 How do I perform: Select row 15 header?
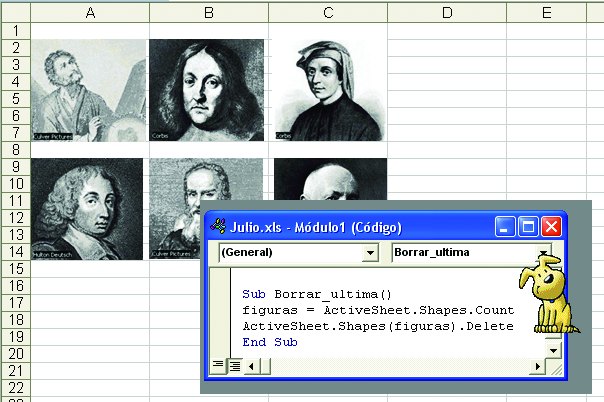tap(16, 268)
